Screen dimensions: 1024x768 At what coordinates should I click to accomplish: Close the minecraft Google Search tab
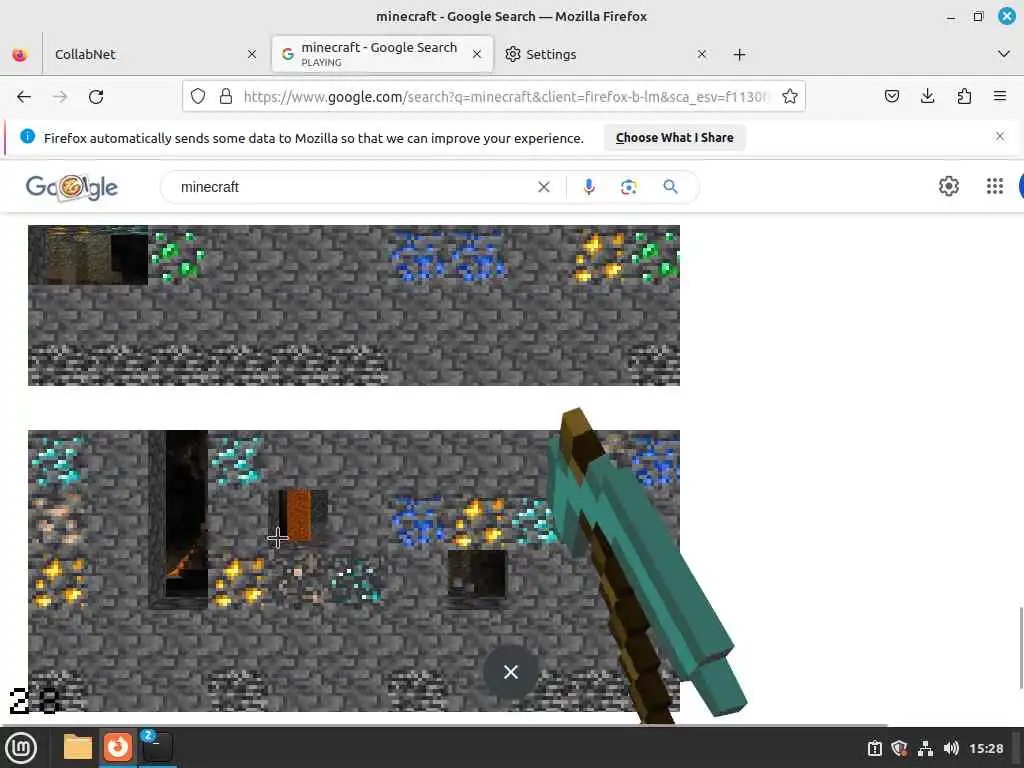[x=477, y=54]
